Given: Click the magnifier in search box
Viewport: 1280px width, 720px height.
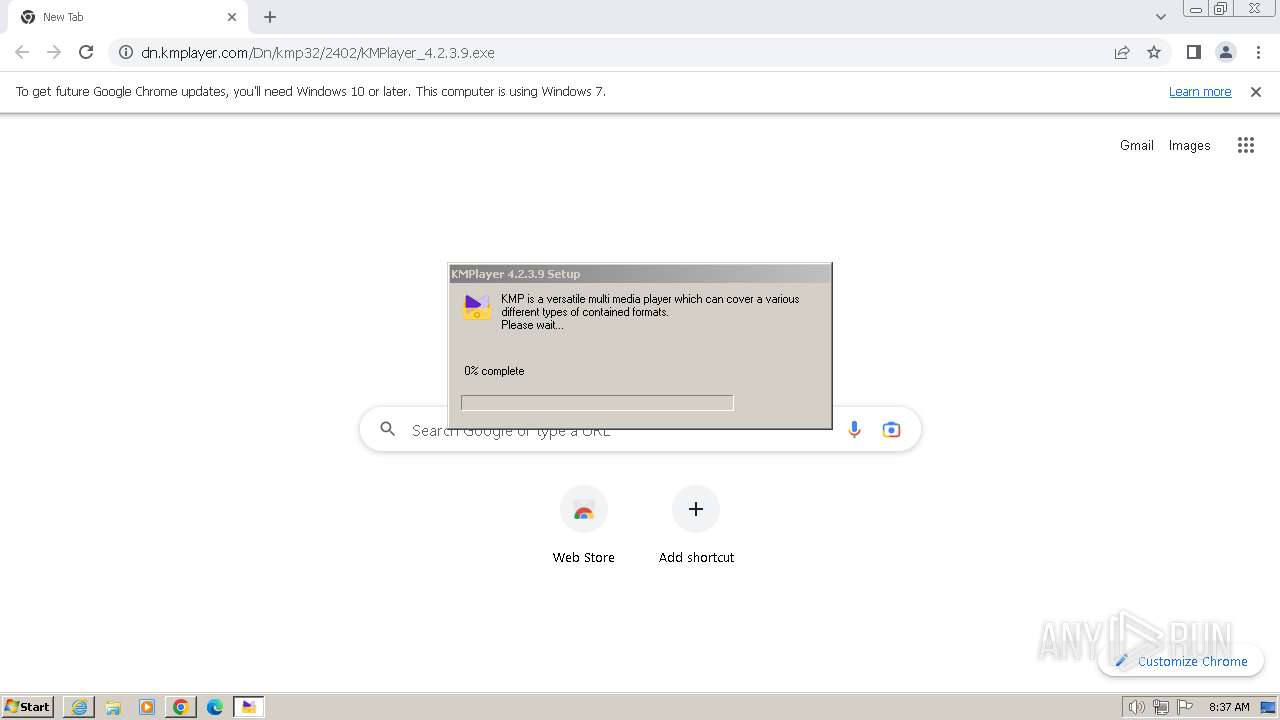Looking at the screenshot, I should [x=388, y=429].
